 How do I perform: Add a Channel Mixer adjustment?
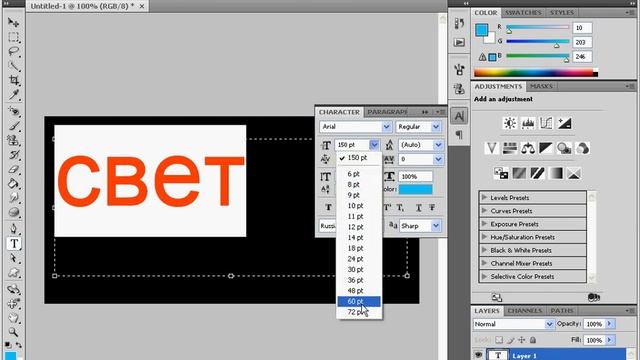tap(582, 148)
